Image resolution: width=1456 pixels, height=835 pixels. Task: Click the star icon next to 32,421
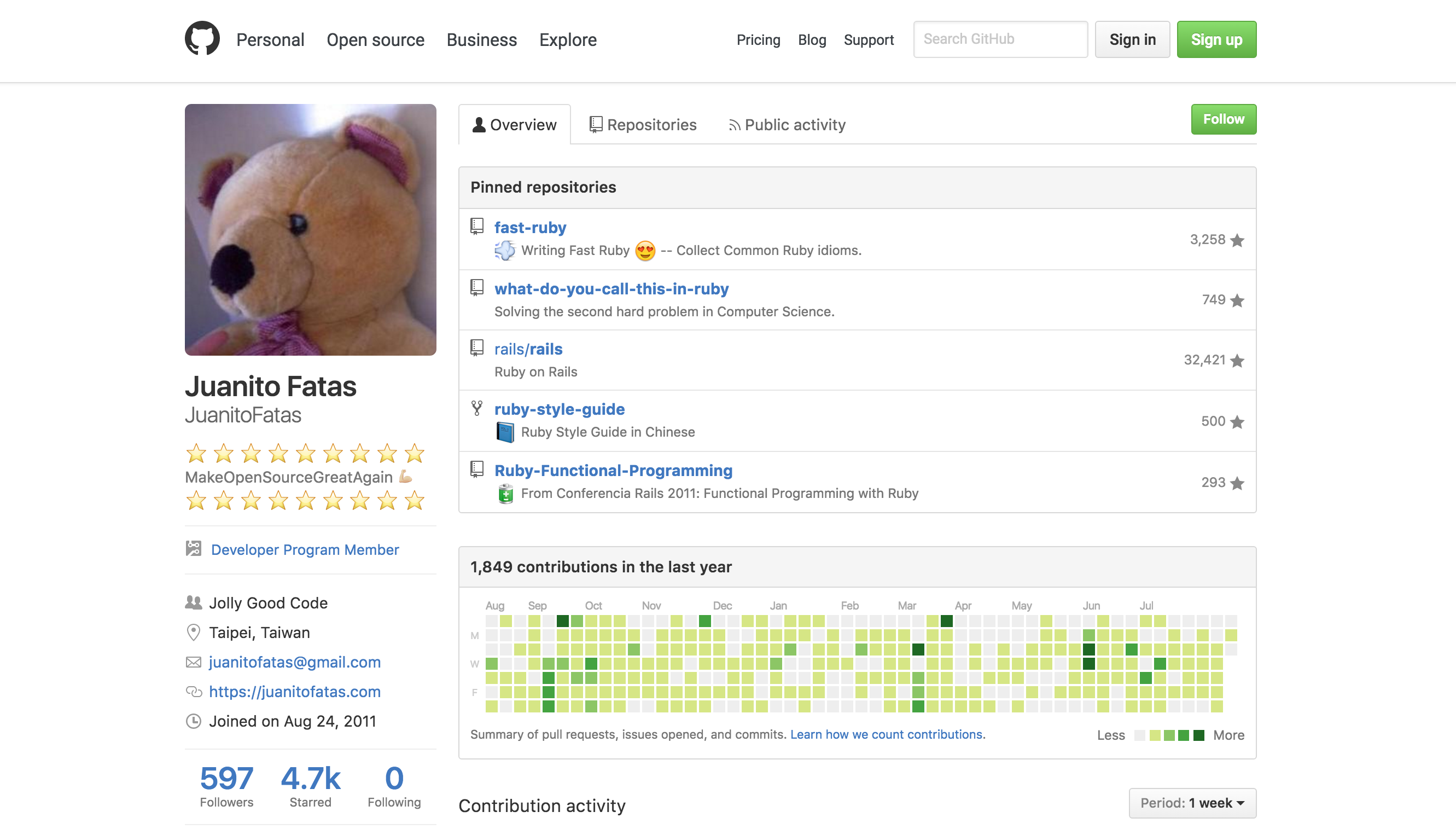click(x=1237, y=361)
